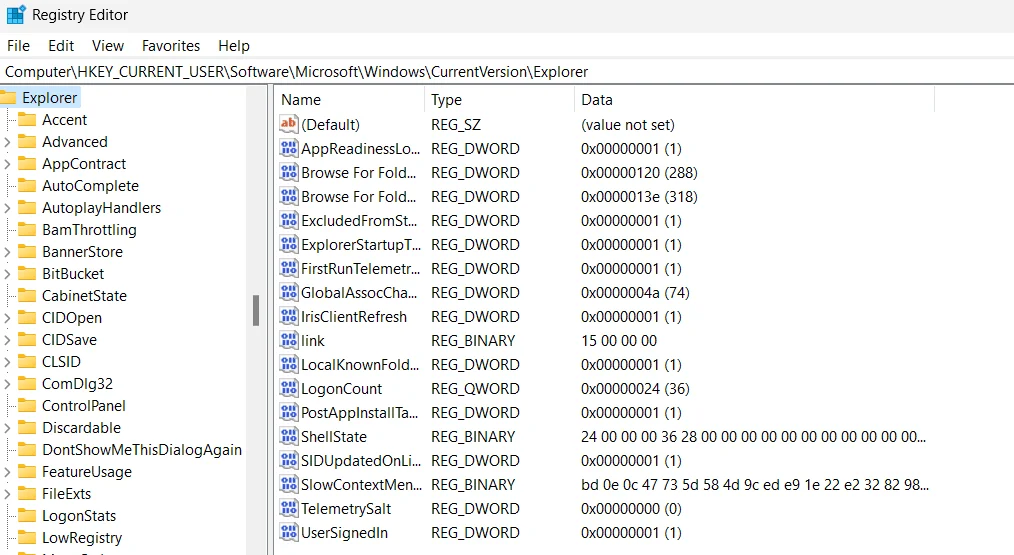Expand the ComDlg32 key
Image resolution: width=1014 pixels, height=555 pixels.
coord(7,384)
